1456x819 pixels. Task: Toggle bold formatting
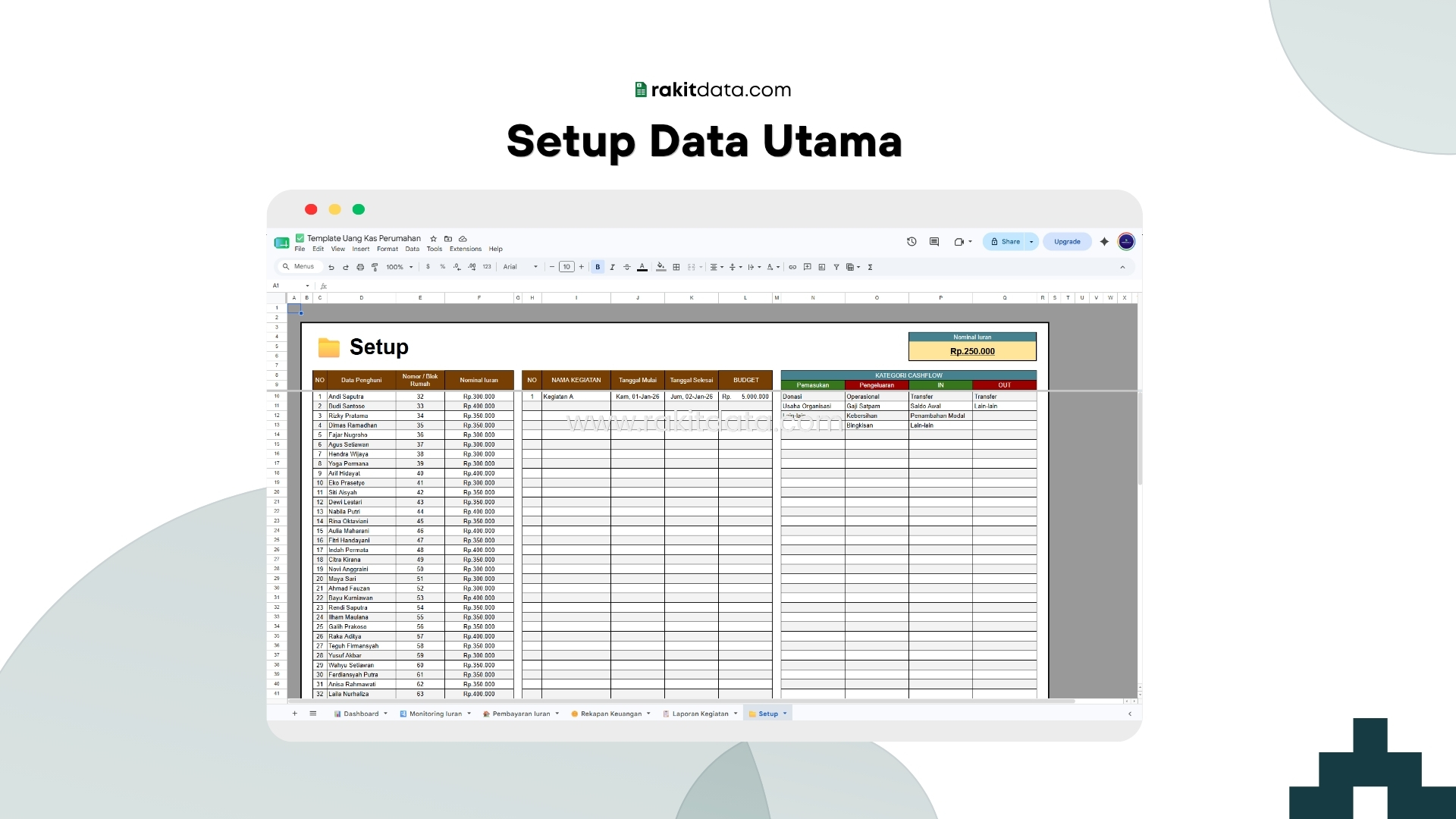pyautogui.click(x=598, y=267)
